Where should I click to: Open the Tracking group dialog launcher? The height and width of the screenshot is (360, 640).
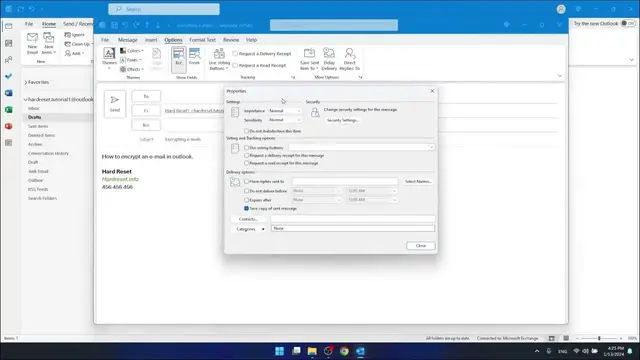point(293,77)
